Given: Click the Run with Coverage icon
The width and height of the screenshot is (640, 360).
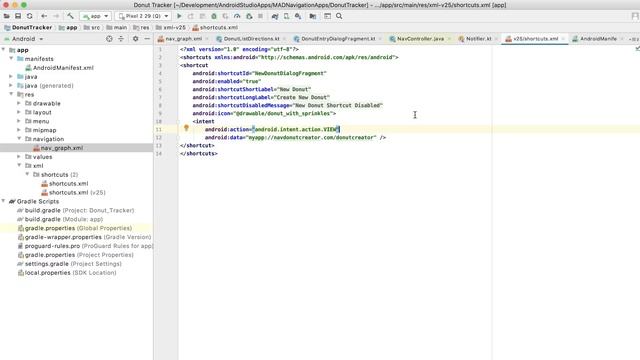Looking at the screenshot, I should tap(225, 16).
